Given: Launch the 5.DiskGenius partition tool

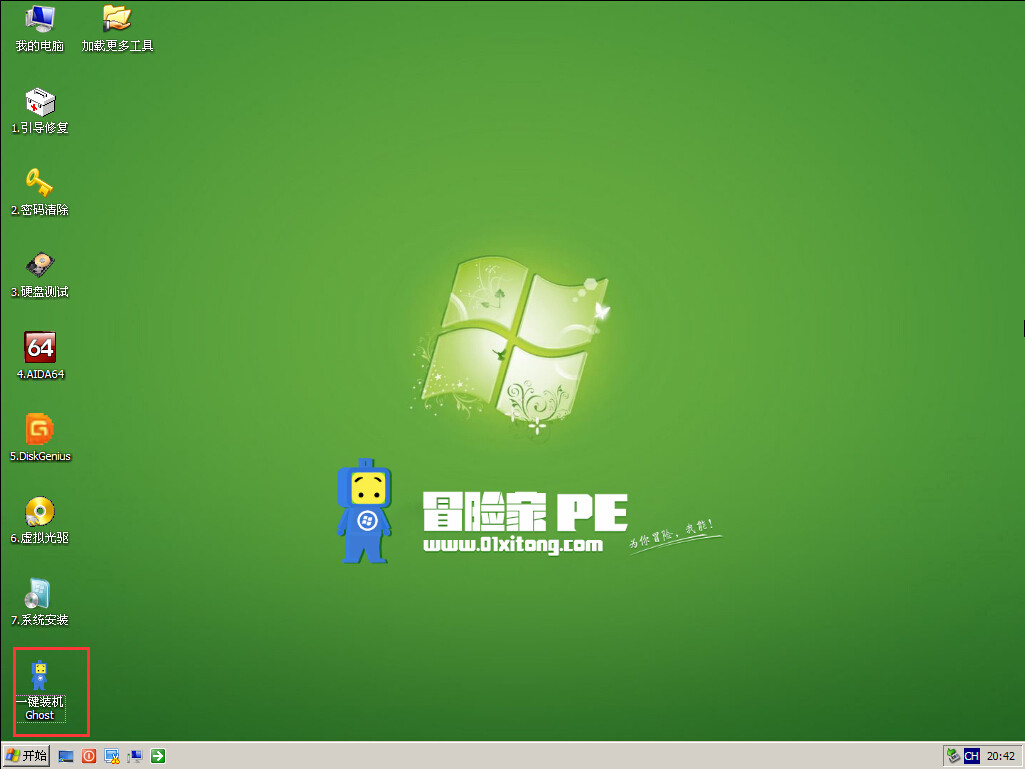Looking at the screenshot, I should [x=39, y=434].
